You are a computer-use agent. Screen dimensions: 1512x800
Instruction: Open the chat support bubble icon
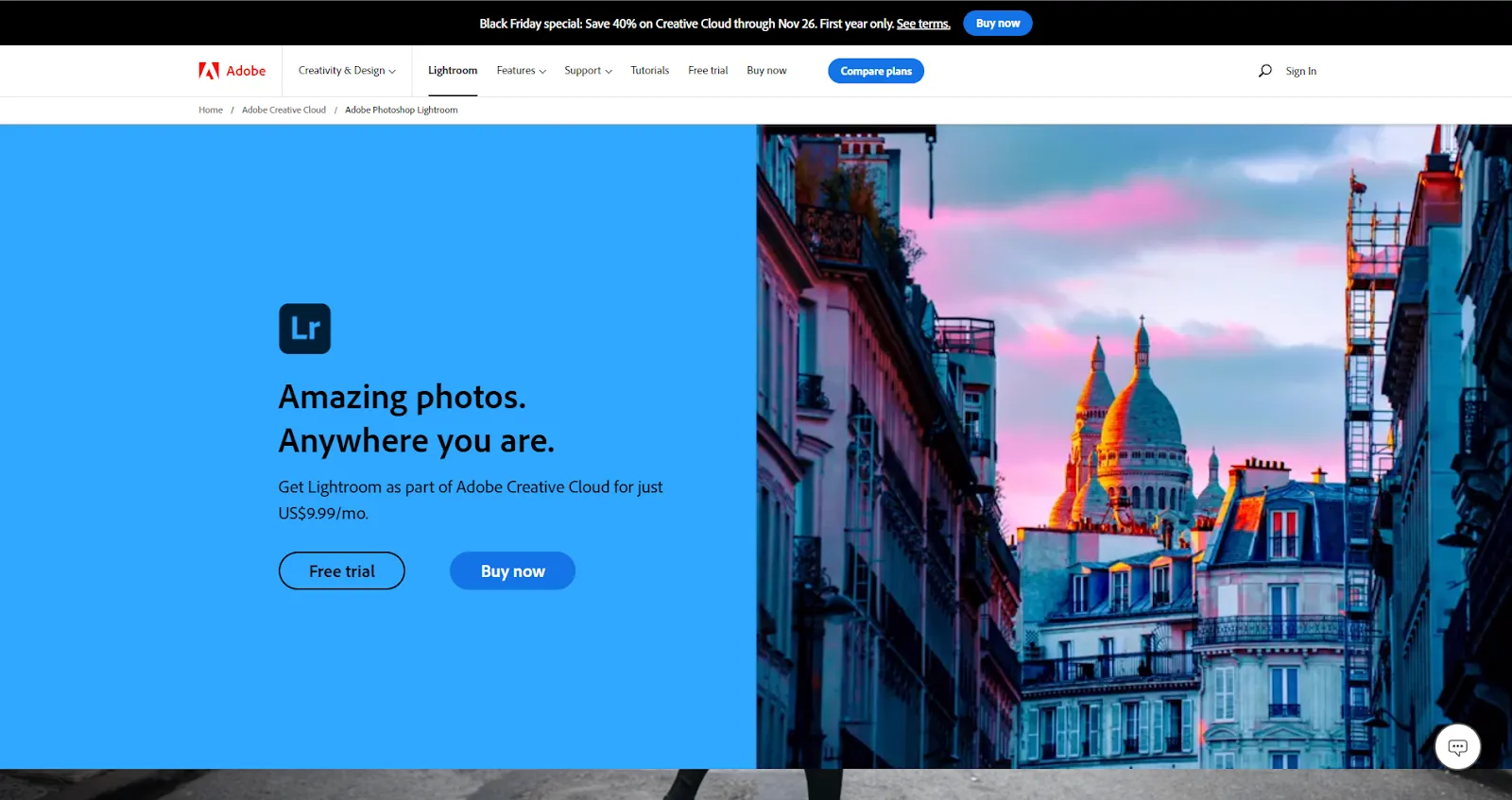(x=1457, y=747)
